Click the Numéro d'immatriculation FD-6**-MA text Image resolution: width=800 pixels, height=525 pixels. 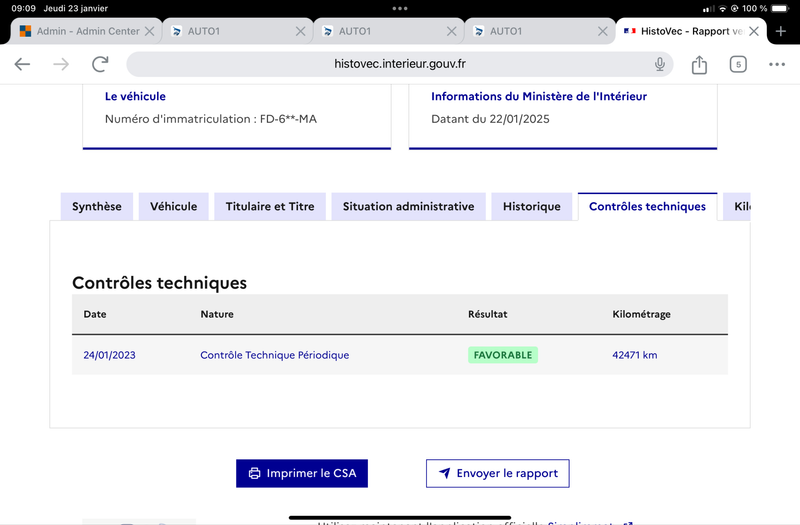211,119
